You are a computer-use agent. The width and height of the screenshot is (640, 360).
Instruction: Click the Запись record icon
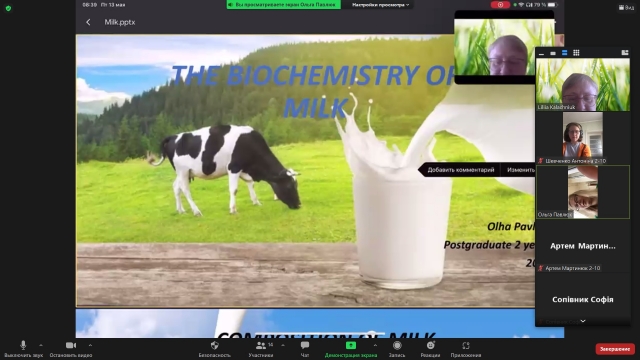coord(397,345)
